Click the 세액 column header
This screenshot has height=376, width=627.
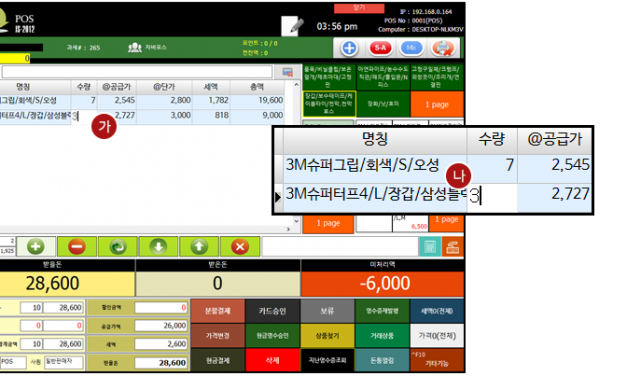tap(211, 87)
